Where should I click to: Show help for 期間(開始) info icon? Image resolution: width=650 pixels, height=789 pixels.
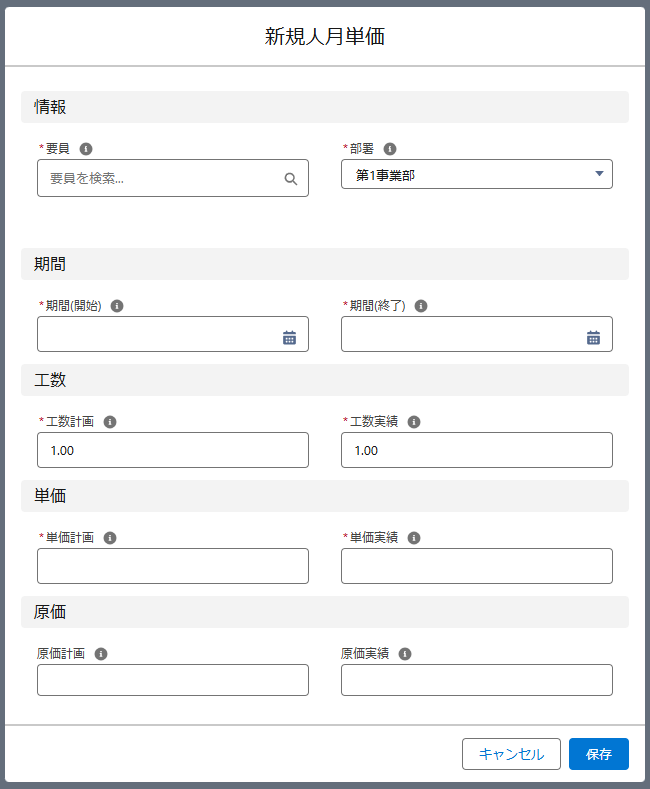pyautogui.click(x=117, y=306)
